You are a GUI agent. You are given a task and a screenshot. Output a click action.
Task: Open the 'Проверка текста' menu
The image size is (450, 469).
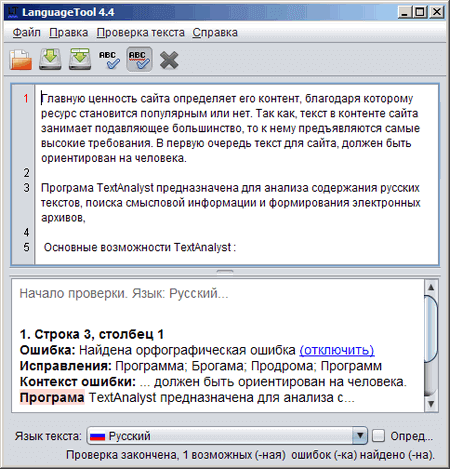tap(140, 32)
